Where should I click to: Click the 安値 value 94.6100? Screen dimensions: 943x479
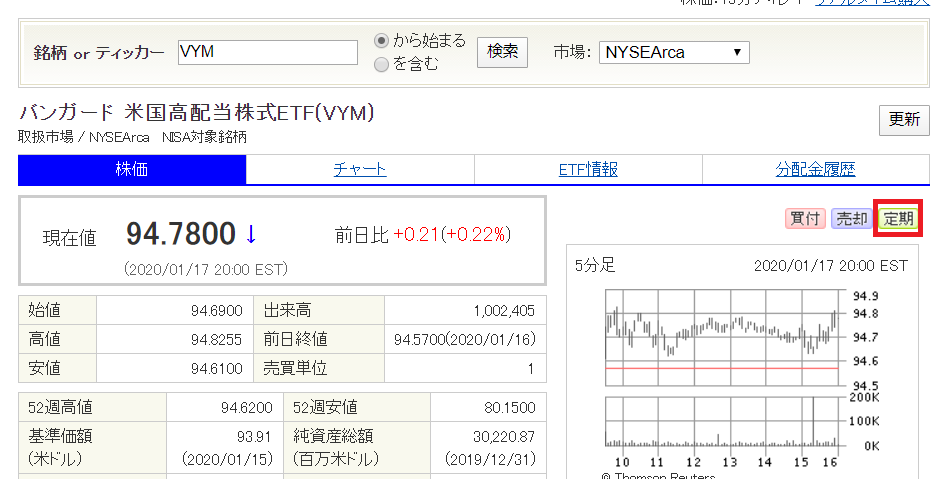coord(217,368)
